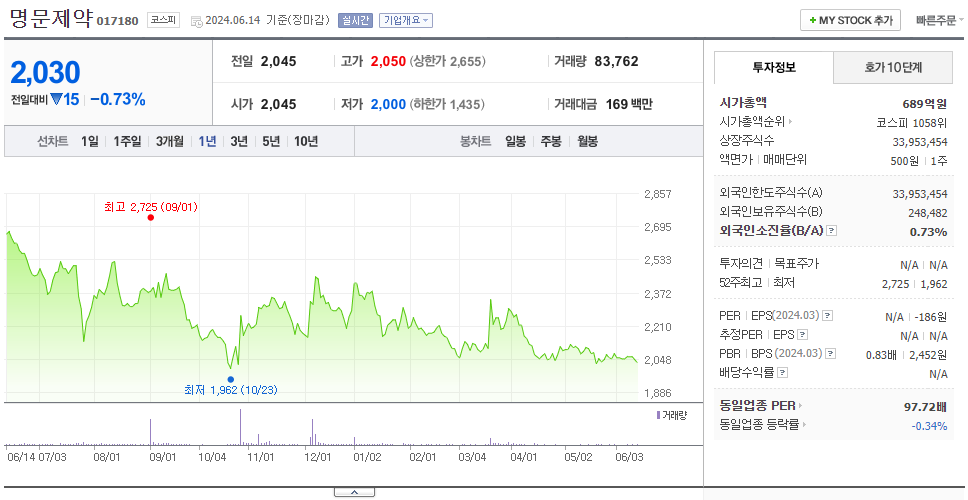Click the 0.83배 PBR value
968x500 pixels.
(881, 355)
